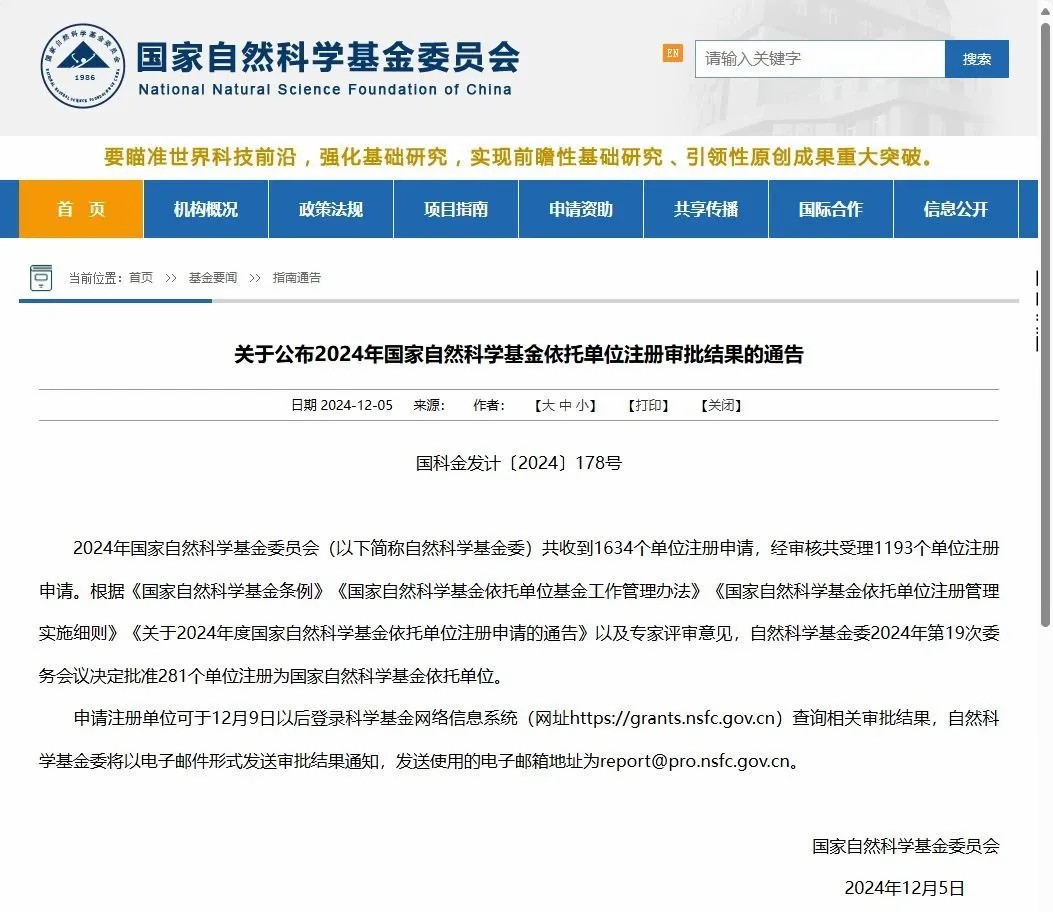Go to 首页 in the breadcrumb
The height and width of the screenshot is (912, 1053).
tap(141, 277)
